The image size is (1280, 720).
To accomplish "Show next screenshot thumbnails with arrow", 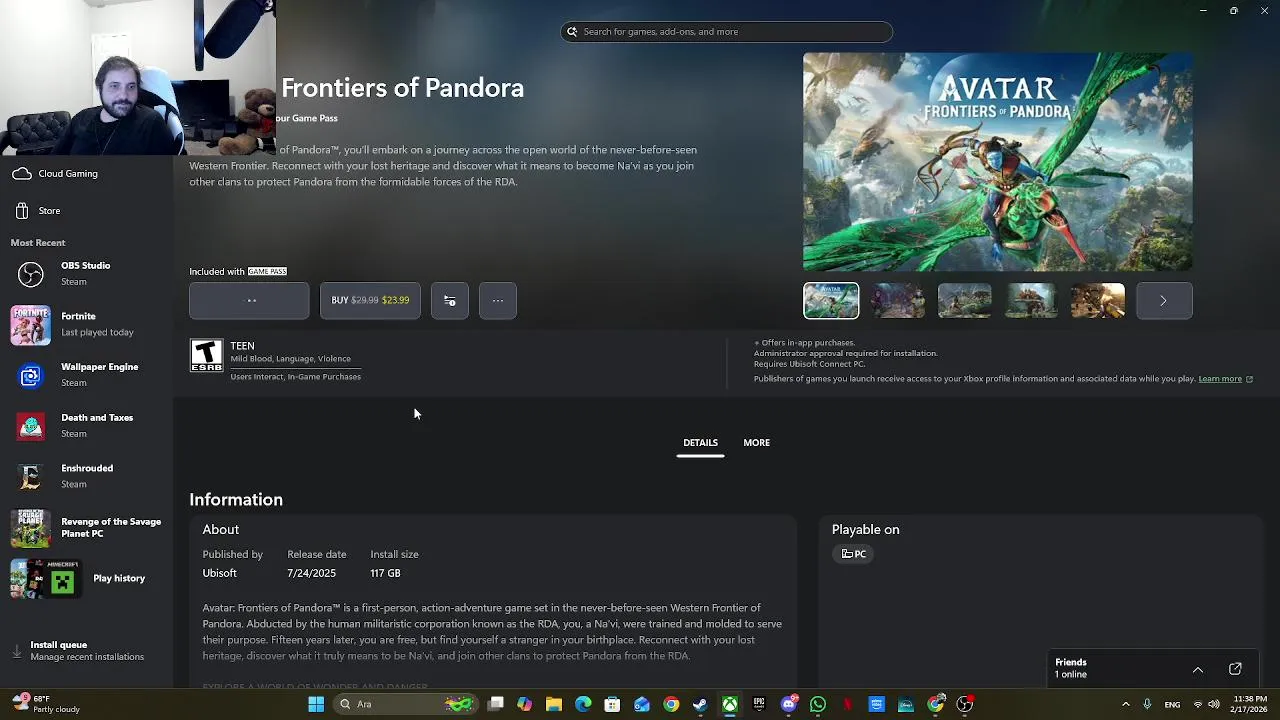I will (x=1164, y=301).
